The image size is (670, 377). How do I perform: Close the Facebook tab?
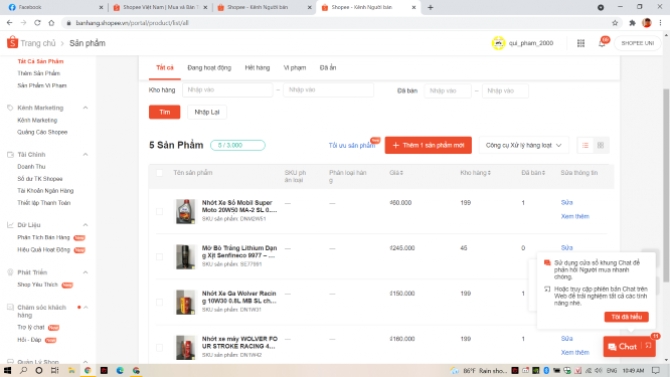[x=101, y=7]
